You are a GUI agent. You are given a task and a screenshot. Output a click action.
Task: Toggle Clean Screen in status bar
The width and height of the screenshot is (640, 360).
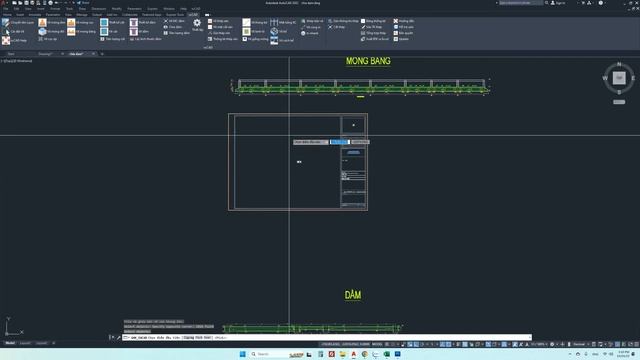(x=630, y=344)
